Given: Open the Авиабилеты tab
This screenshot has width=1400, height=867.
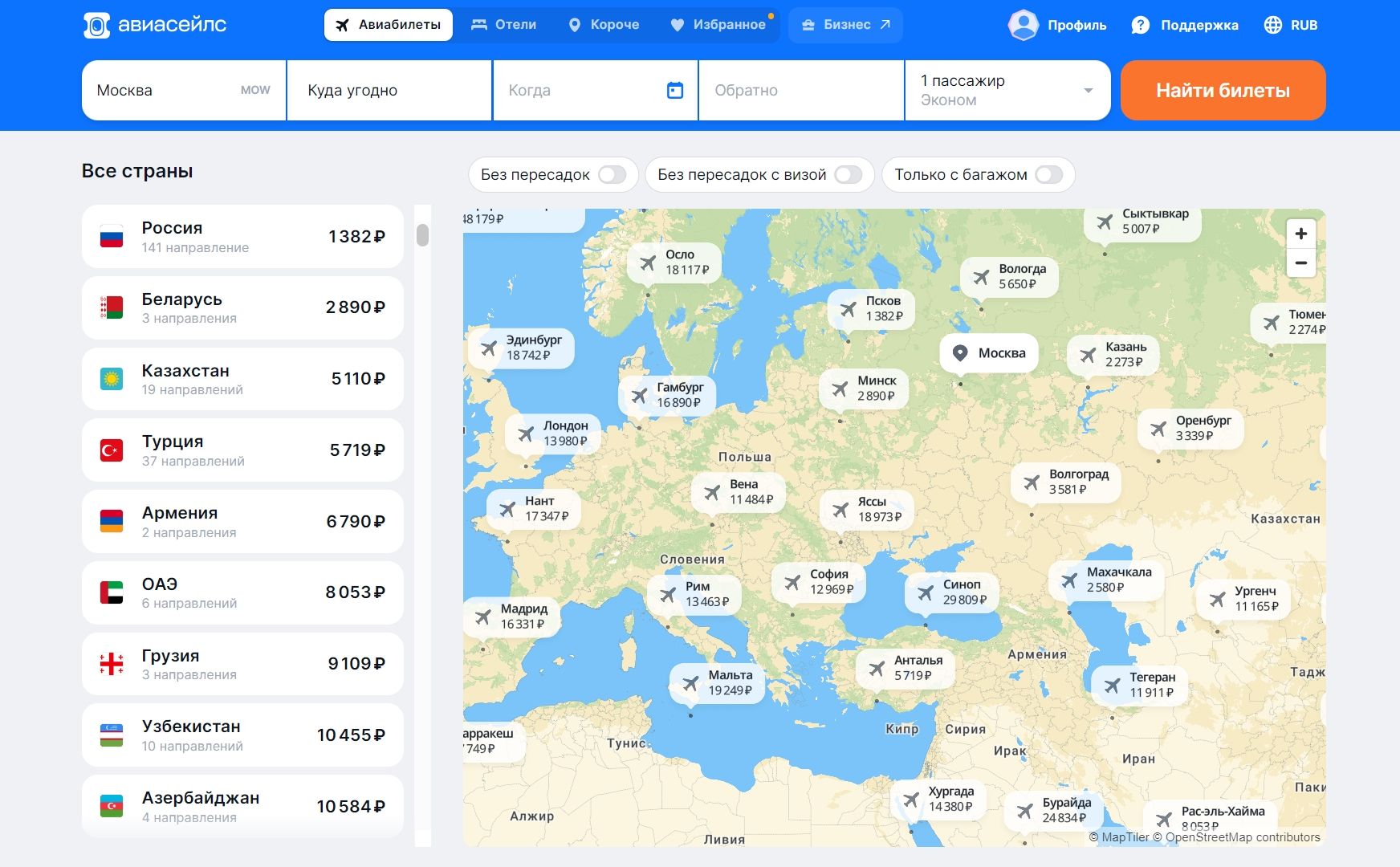Looking at the screenshot, I should [x=389, y=25].
